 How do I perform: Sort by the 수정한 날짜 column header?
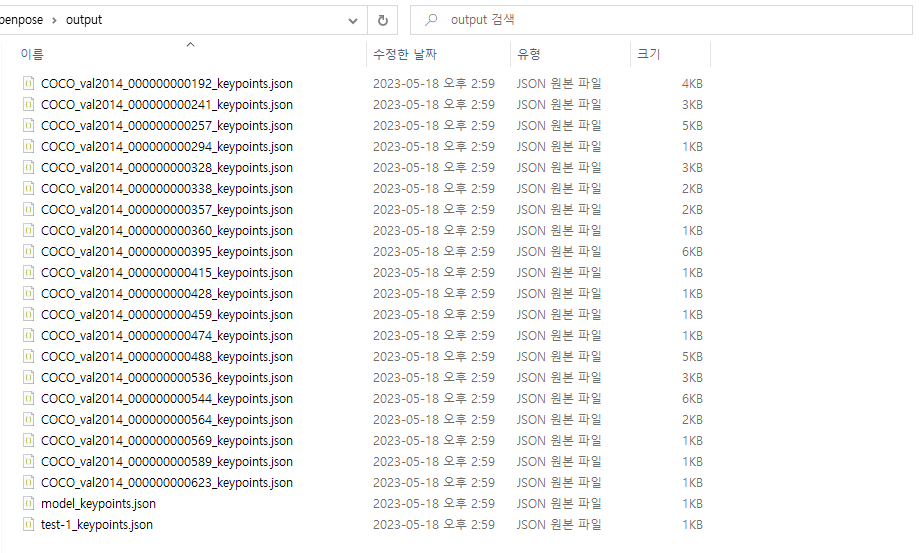click(405, 54)
